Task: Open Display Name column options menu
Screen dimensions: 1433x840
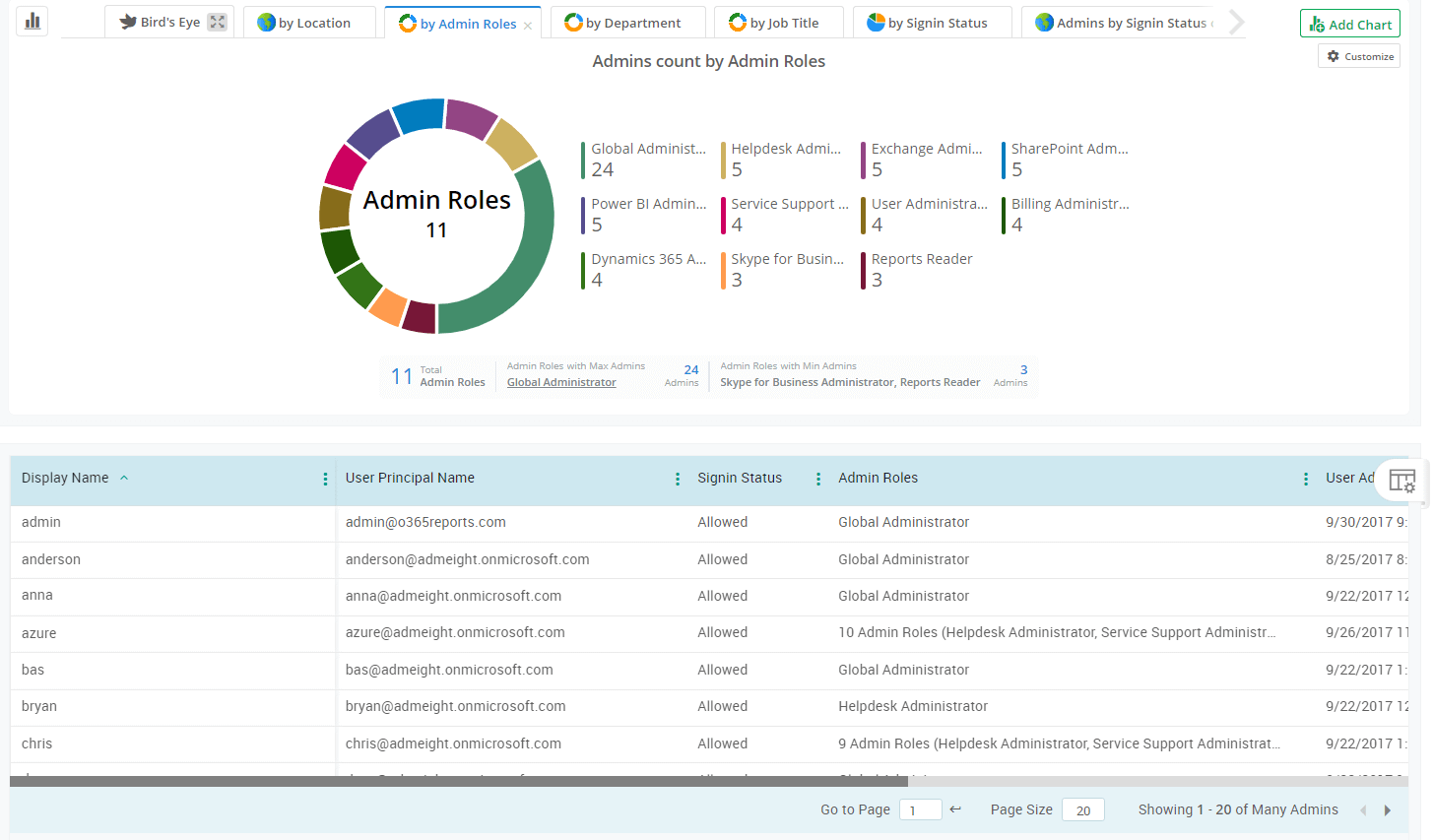Action: pyautogui.click(x=325, y=479)
